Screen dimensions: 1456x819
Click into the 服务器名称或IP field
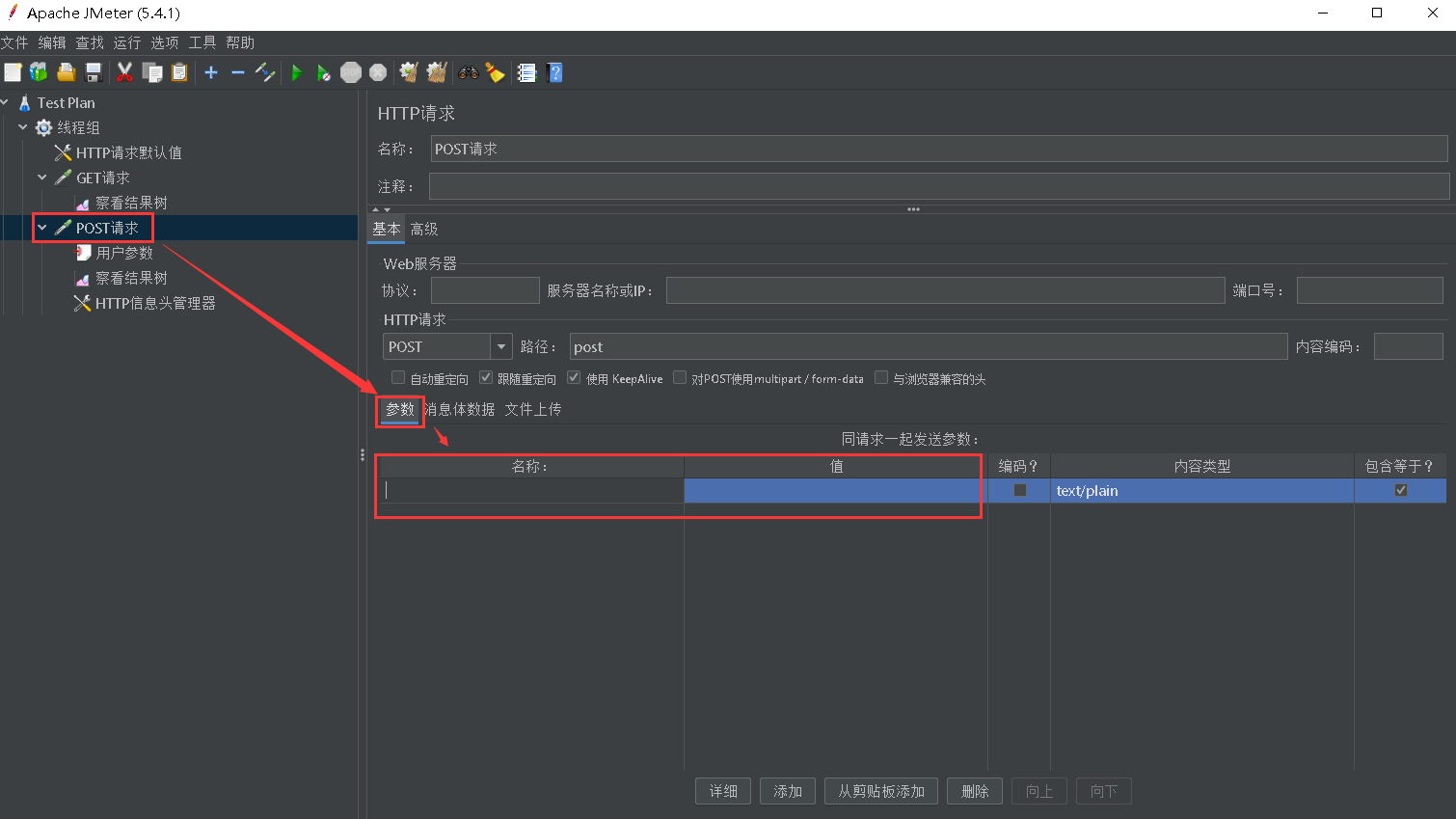pos(945,290)
